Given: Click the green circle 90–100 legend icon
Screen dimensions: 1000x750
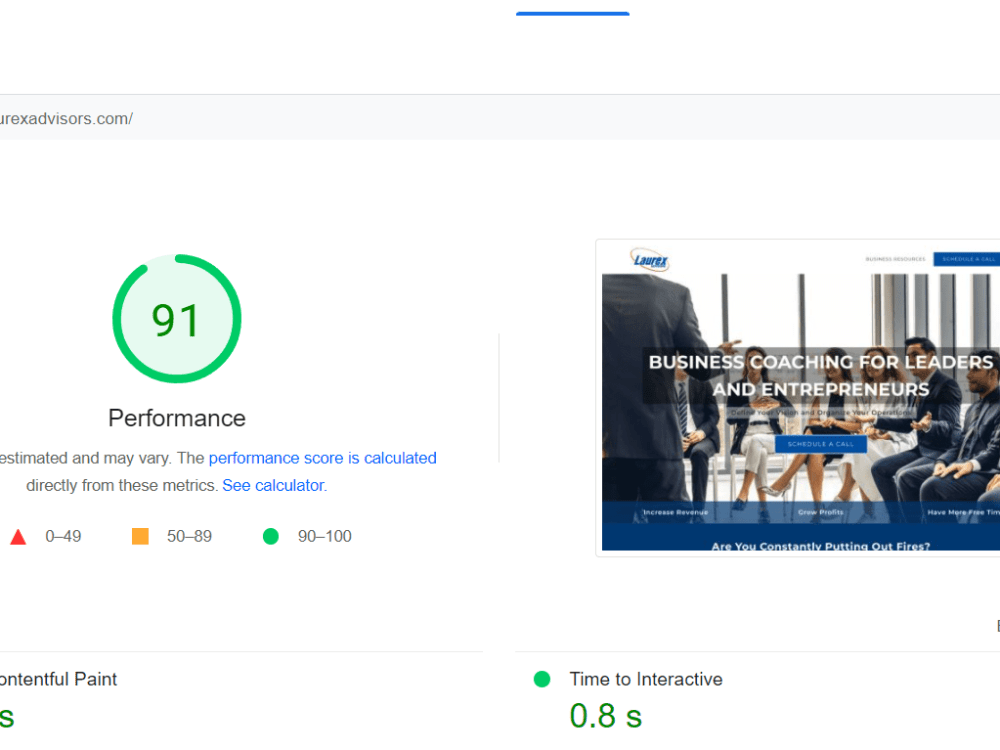Looking at the screenshot, I should 270,536.
